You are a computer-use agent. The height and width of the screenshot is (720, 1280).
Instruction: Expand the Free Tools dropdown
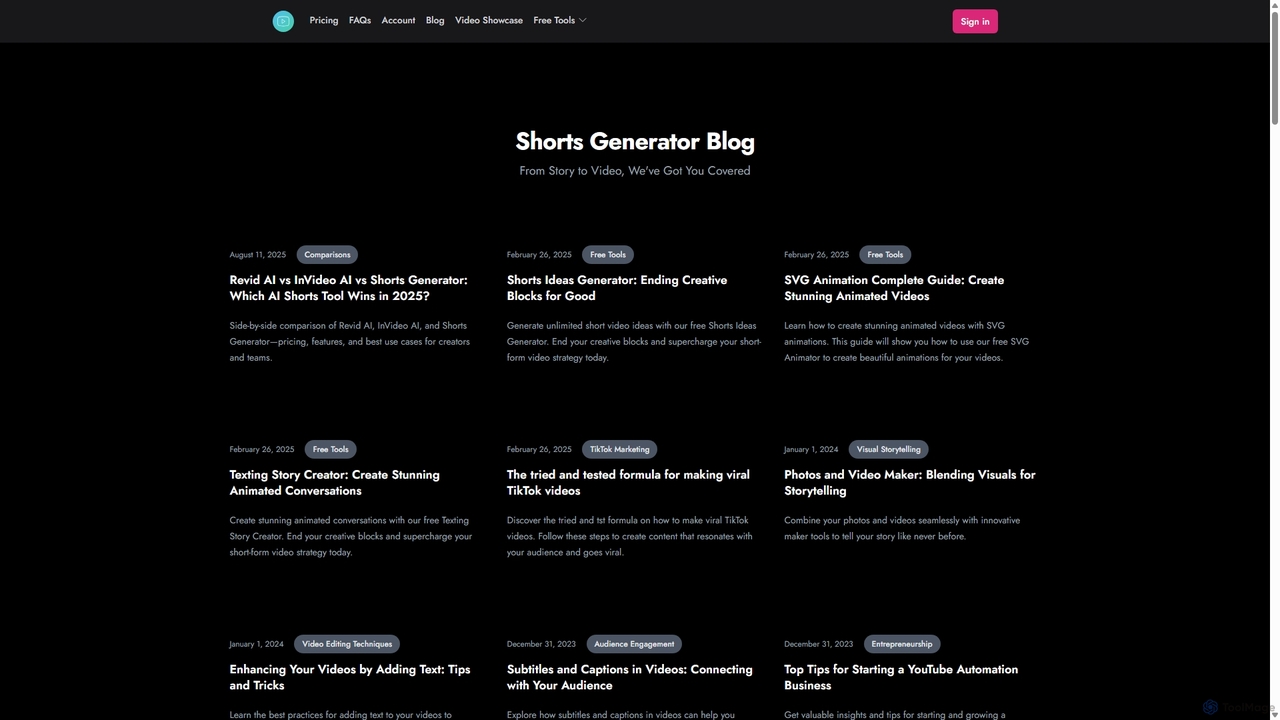(x=560, y=20)
